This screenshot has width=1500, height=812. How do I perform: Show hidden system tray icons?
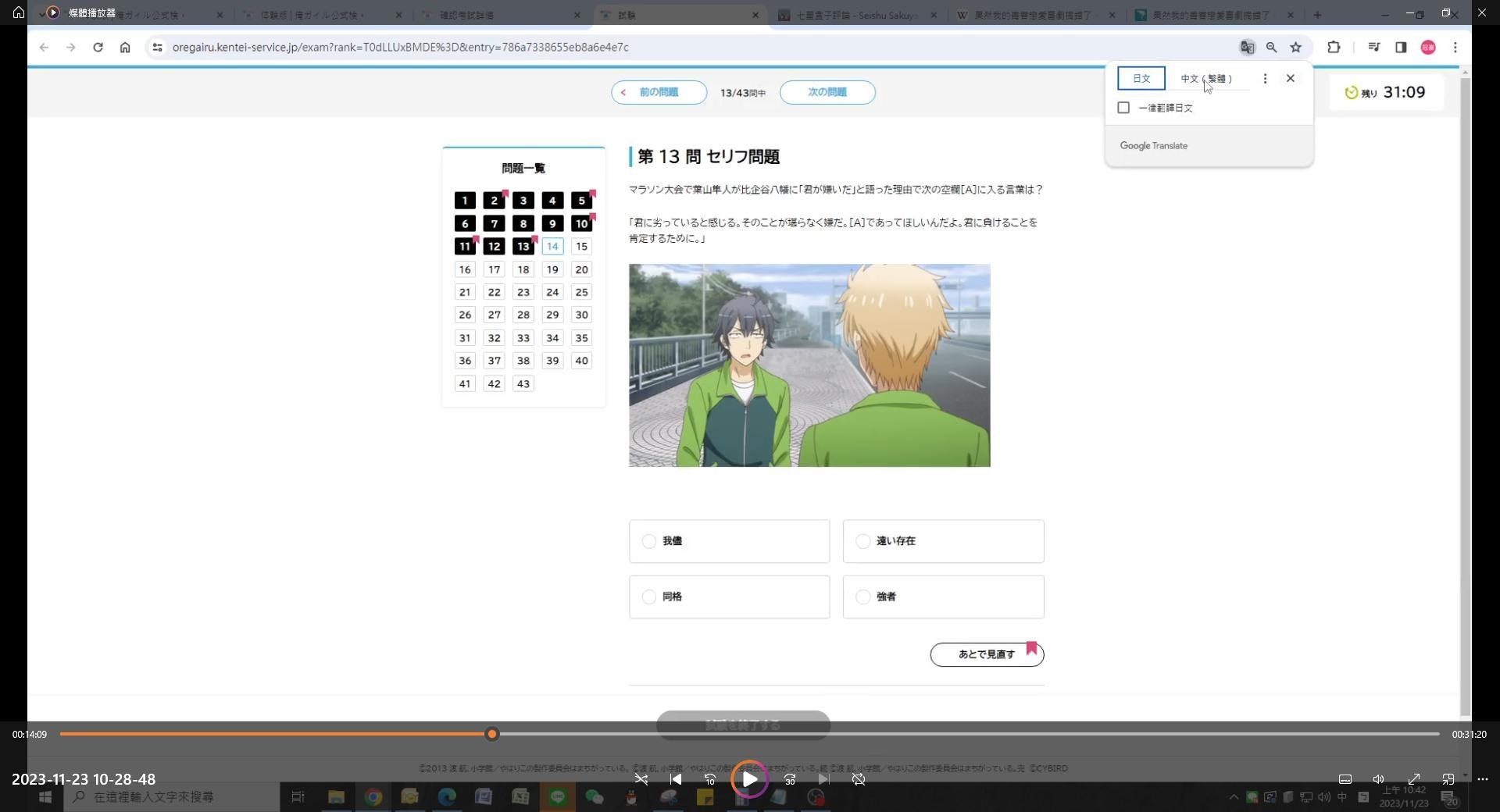click(x=1234, y=797)
